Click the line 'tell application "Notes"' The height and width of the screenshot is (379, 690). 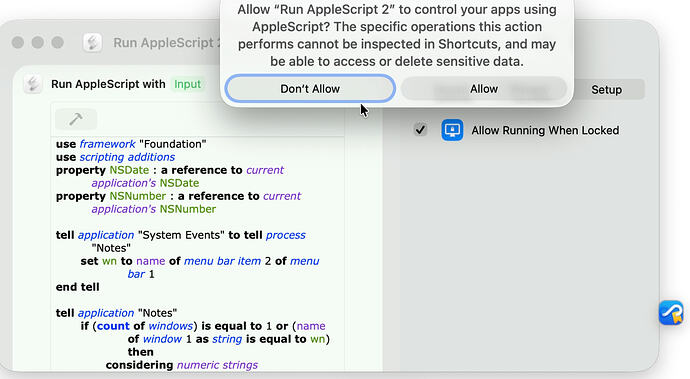pos(116,313)
